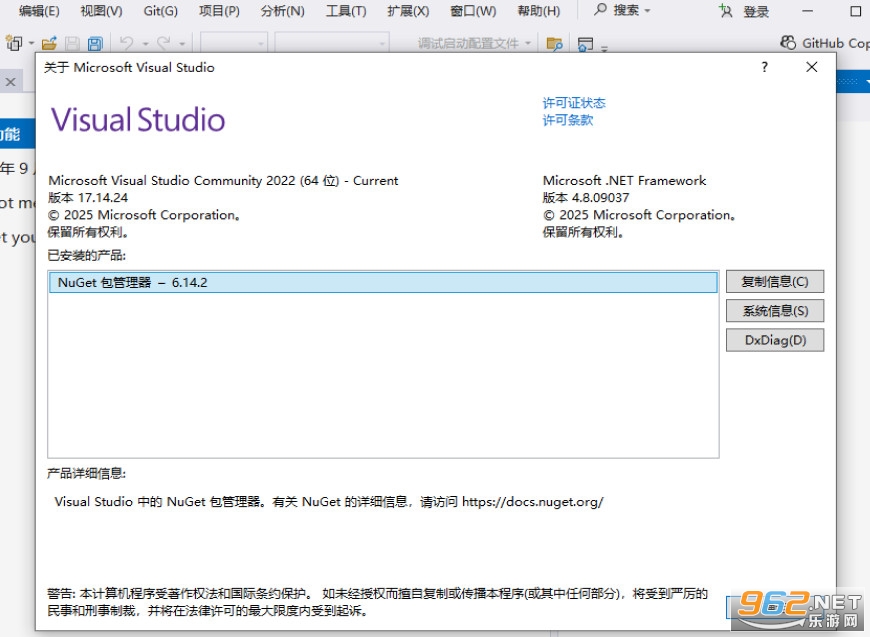This screenshot has width=870, height=637.
Task: Click the Microsoft .NET Framework heading text
Action: coord(624,180)
